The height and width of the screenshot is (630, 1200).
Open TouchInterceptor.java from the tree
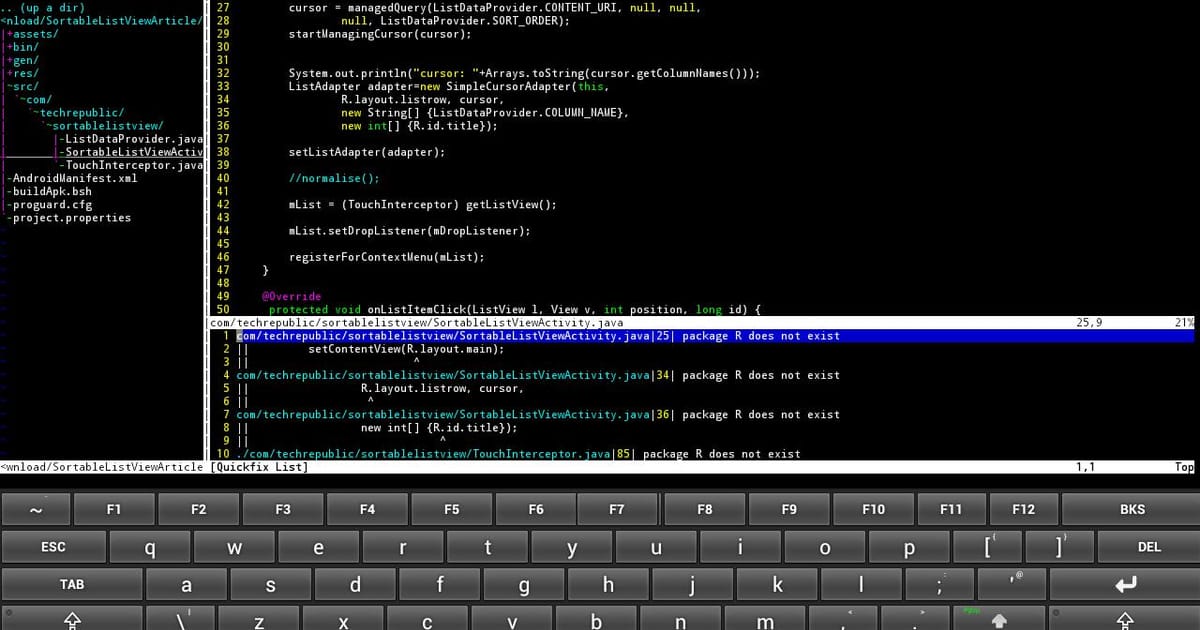point(130,165)
